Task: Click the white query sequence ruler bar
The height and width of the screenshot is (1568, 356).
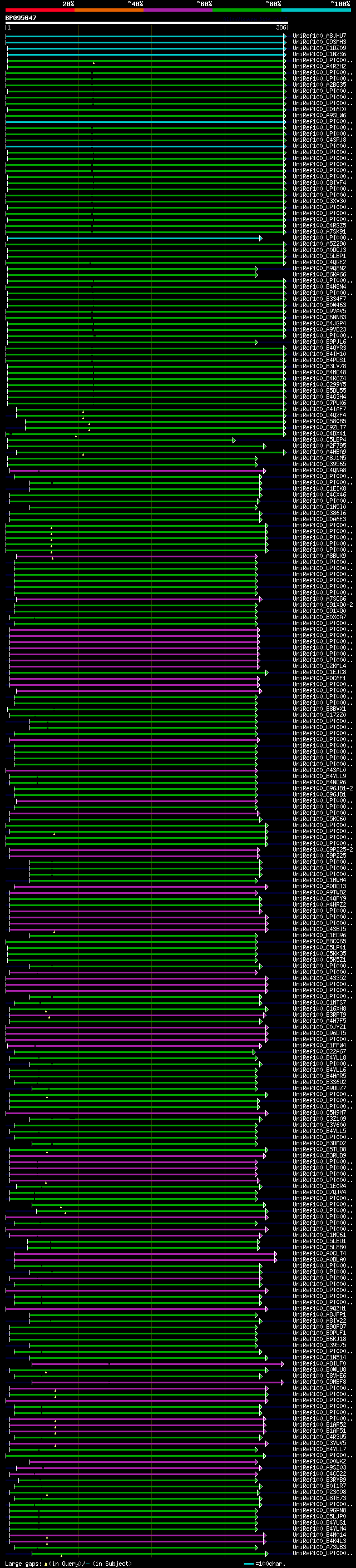Action: pyautogui.click(x=147, y=22)
